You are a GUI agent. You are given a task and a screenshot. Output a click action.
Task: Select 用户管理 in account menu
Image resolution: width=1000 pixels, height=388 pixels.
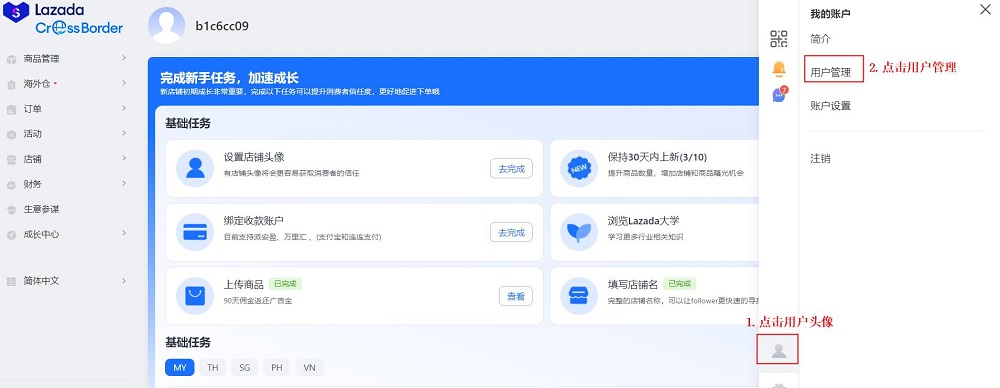[x=830, y=73]
